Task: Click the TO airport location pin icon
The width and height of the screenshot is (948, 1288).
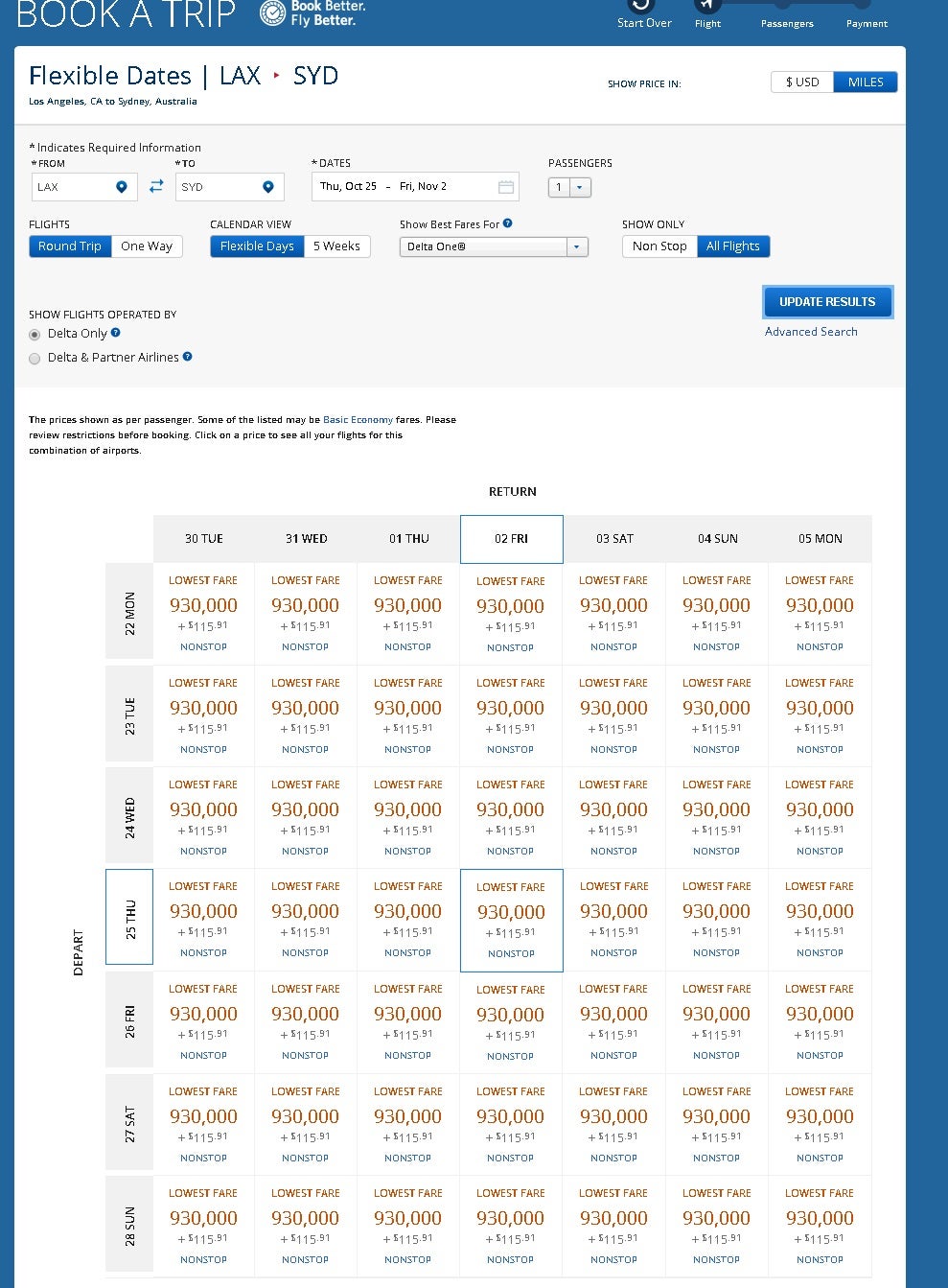Action: pos(268,187)
